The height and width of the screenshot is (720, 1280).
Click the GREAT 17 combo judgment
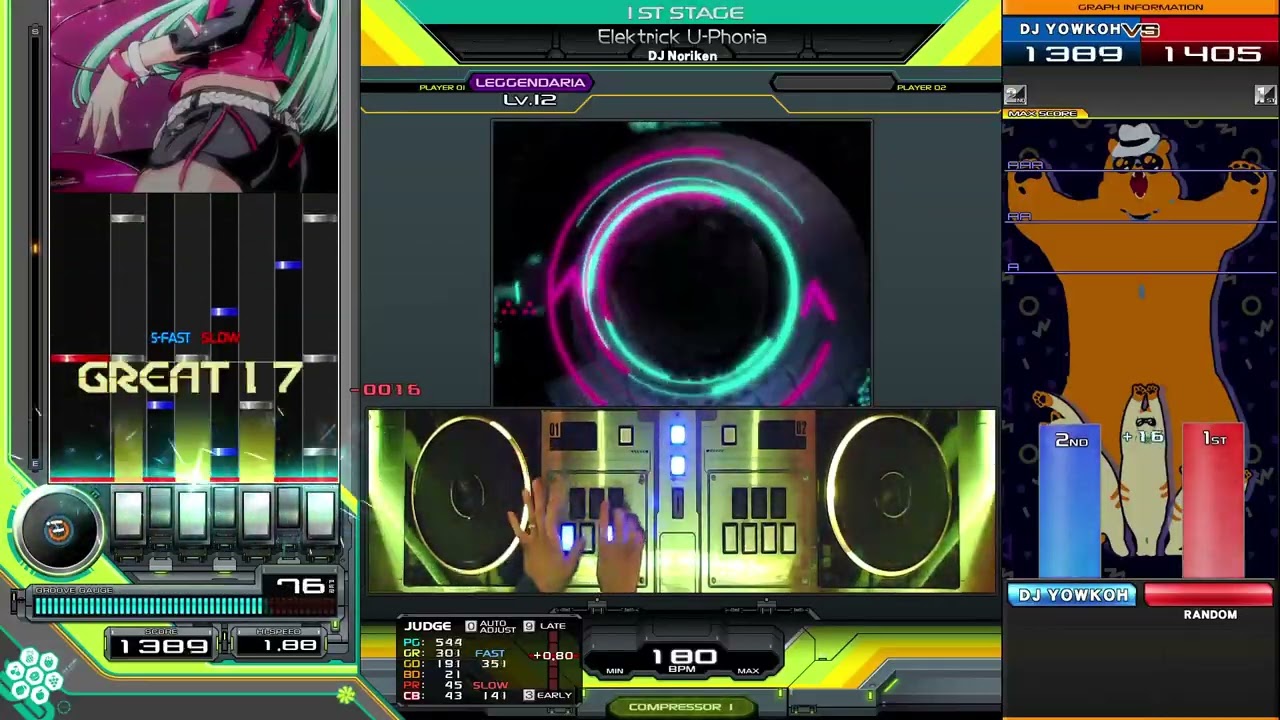pos(190,378)
